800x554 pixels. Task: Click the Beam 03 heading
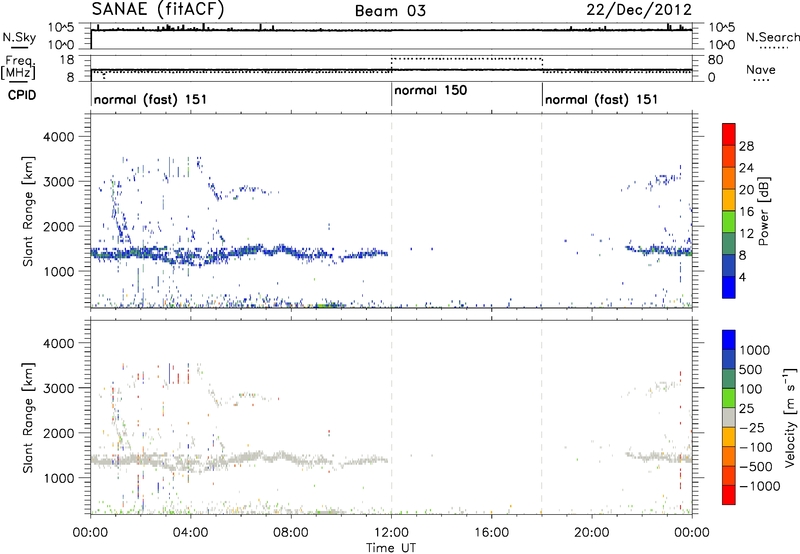[390, 11]
